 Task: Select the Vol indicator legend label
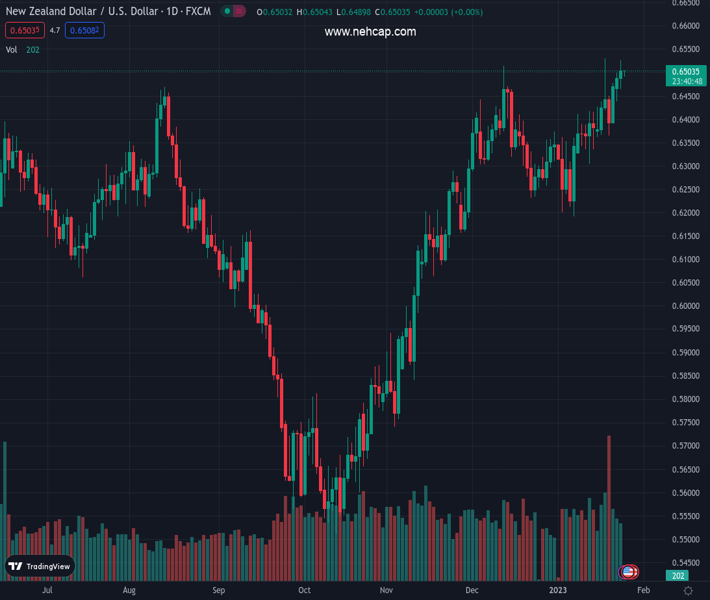[x=11, y=49]
